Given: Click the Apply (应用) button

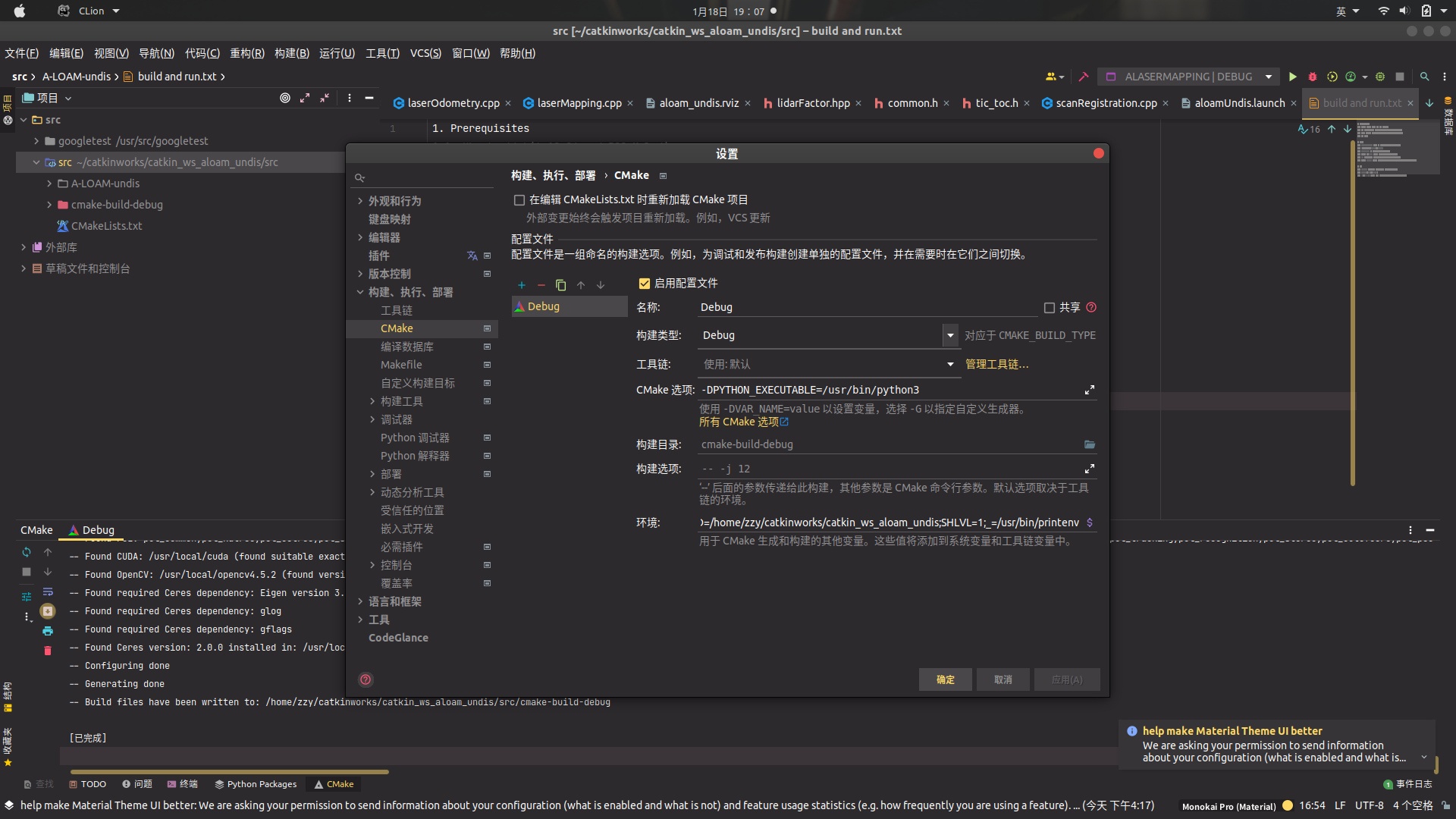Looking at the screenshot, I should [1066, 679].
